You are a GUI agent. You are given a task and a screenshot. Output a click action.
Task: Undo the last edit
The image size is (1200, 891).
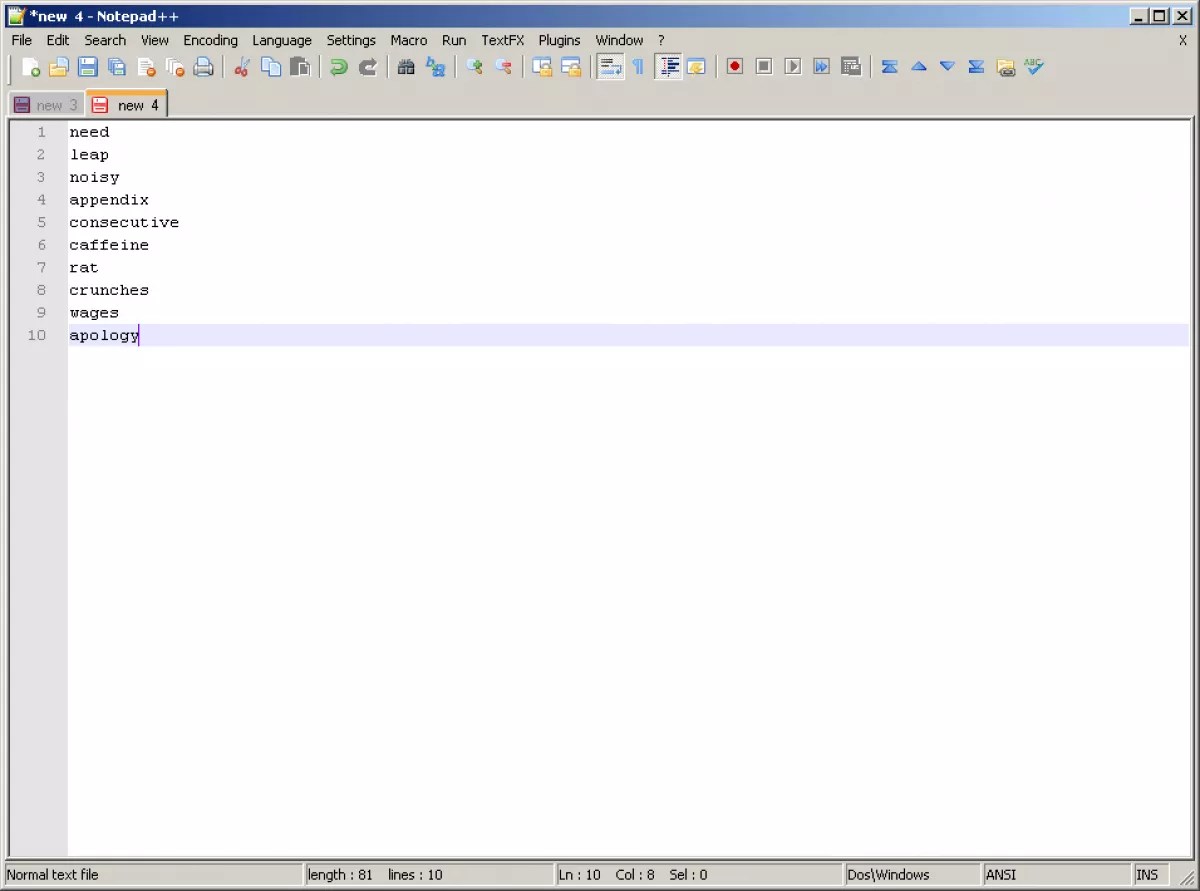point(337,66)
